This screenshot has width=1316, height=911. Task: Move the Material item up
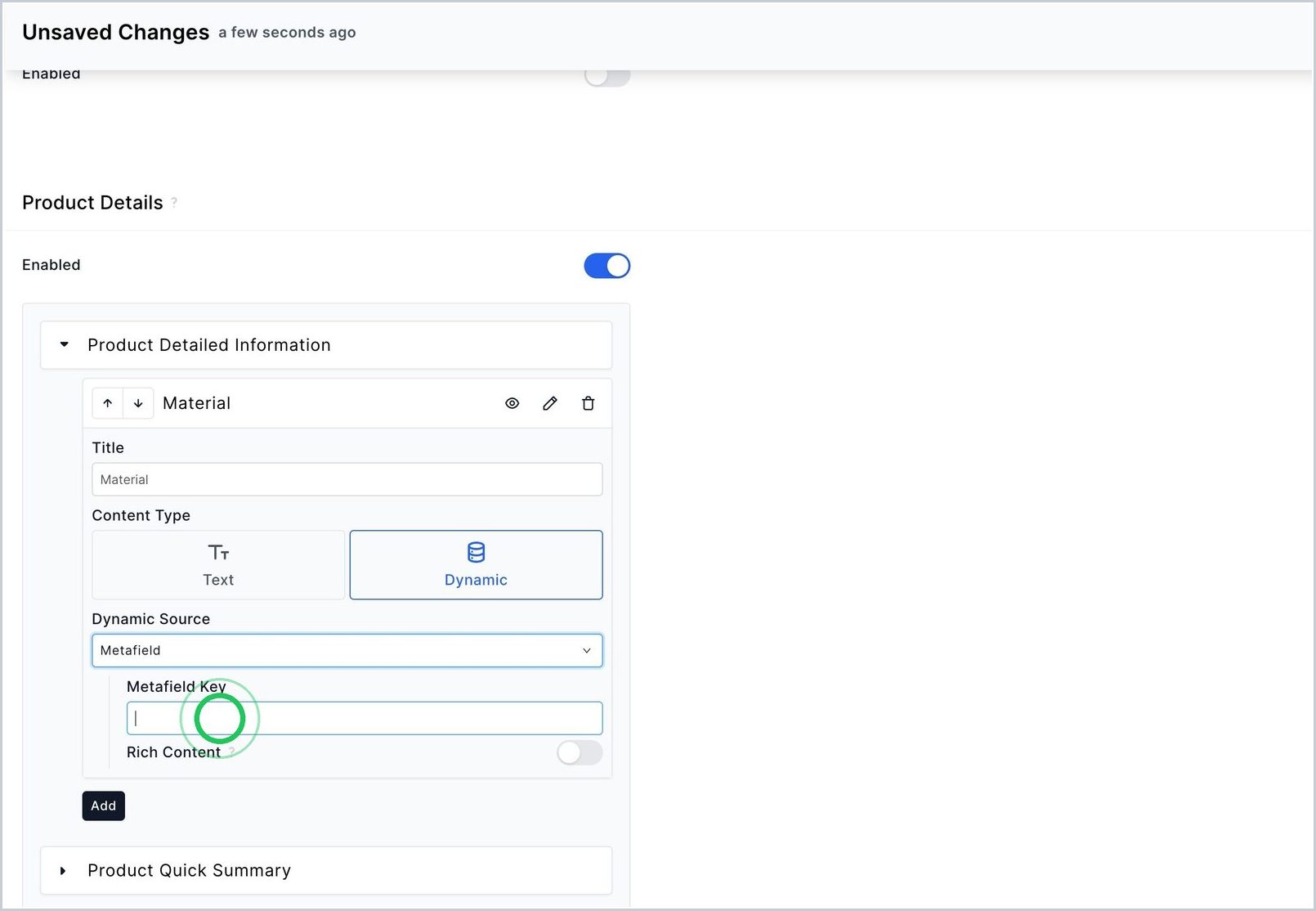[x=108, y=403]
